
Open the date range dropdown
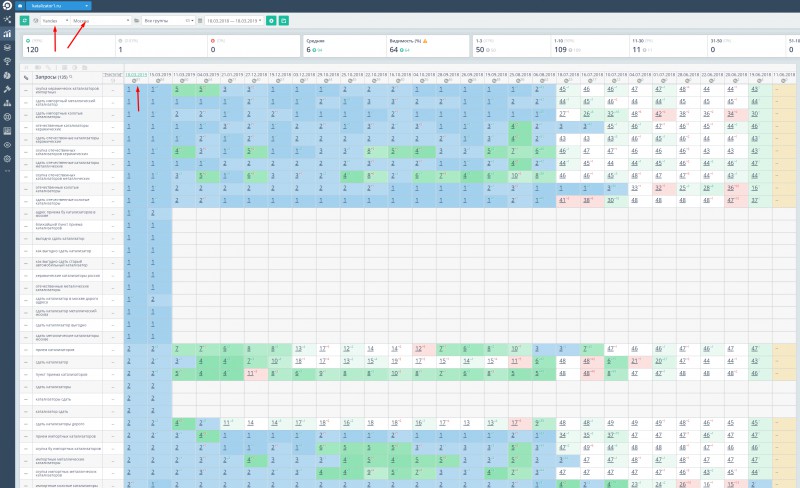tap(235, 20)
